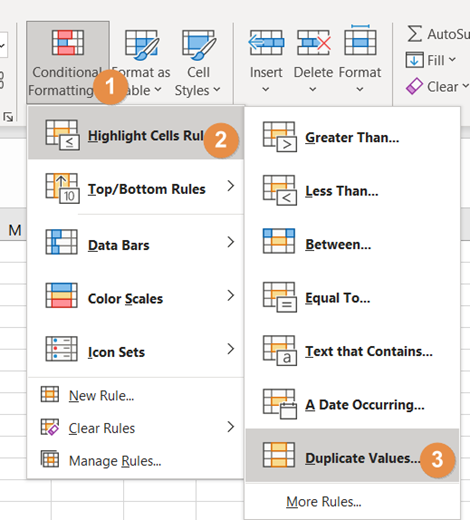The height and width of the screenshot is (520, 470).
Task: Click the Manage Rules icon
Action: (x=50, y=459)
